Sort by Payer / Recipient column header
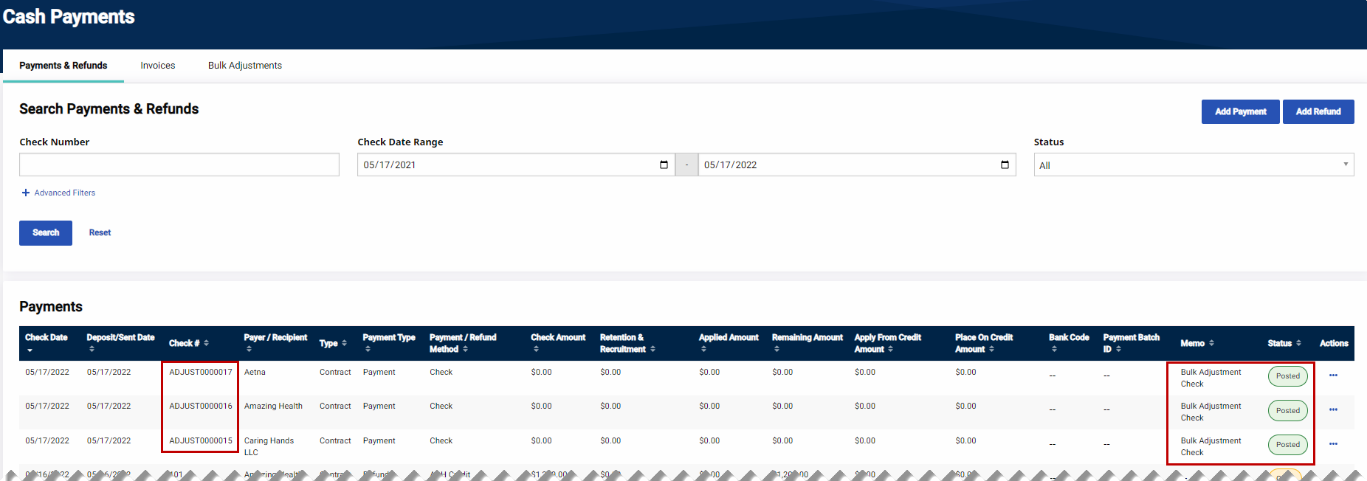This screenshot has height=481, width=1367. point(275,338)
